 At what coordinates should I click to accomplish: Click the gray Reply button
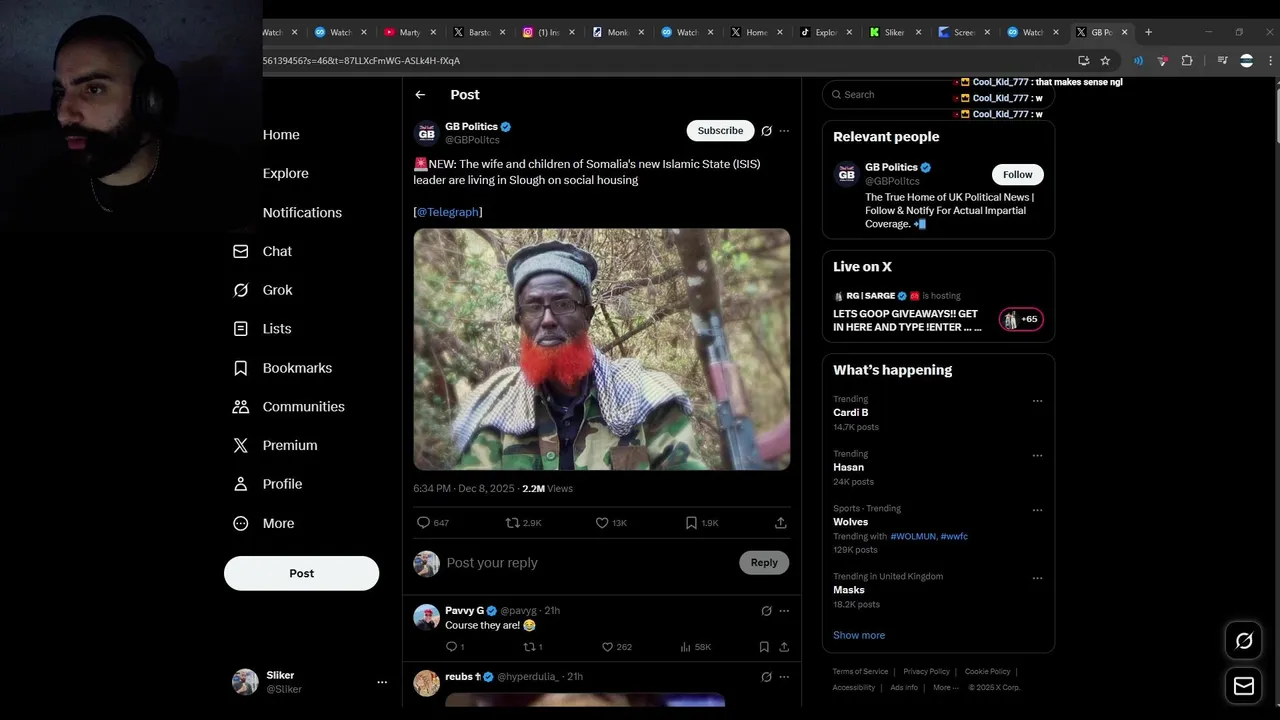764,563
